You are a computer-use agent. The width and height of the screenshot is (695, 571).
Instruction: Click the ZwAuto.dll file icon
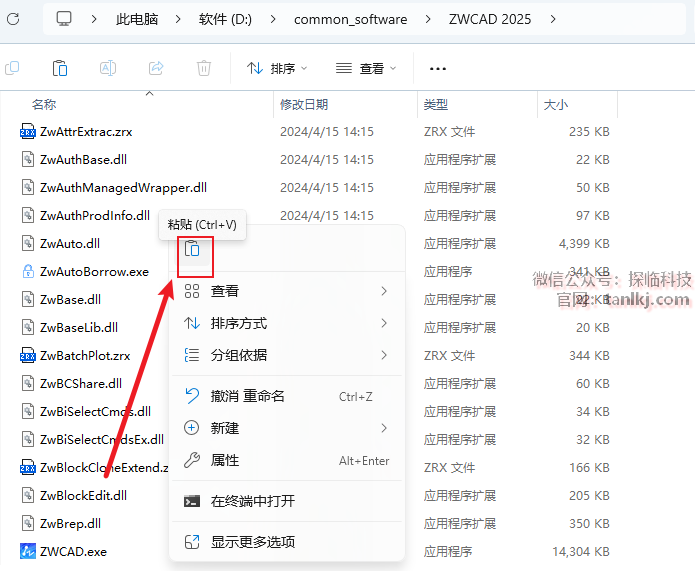[28, 243]
